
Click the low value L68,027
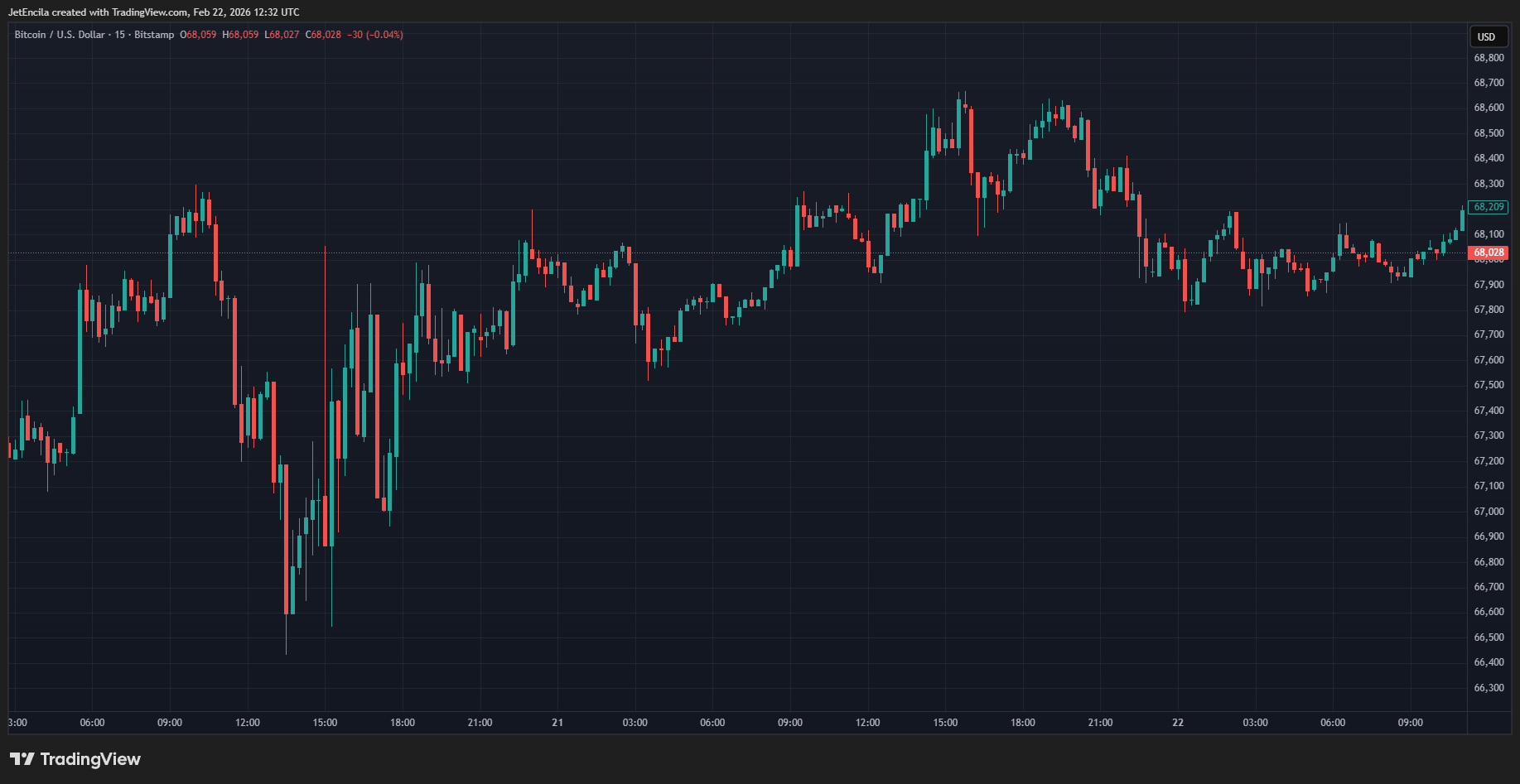pyautogui.click(x=282, y=35)
